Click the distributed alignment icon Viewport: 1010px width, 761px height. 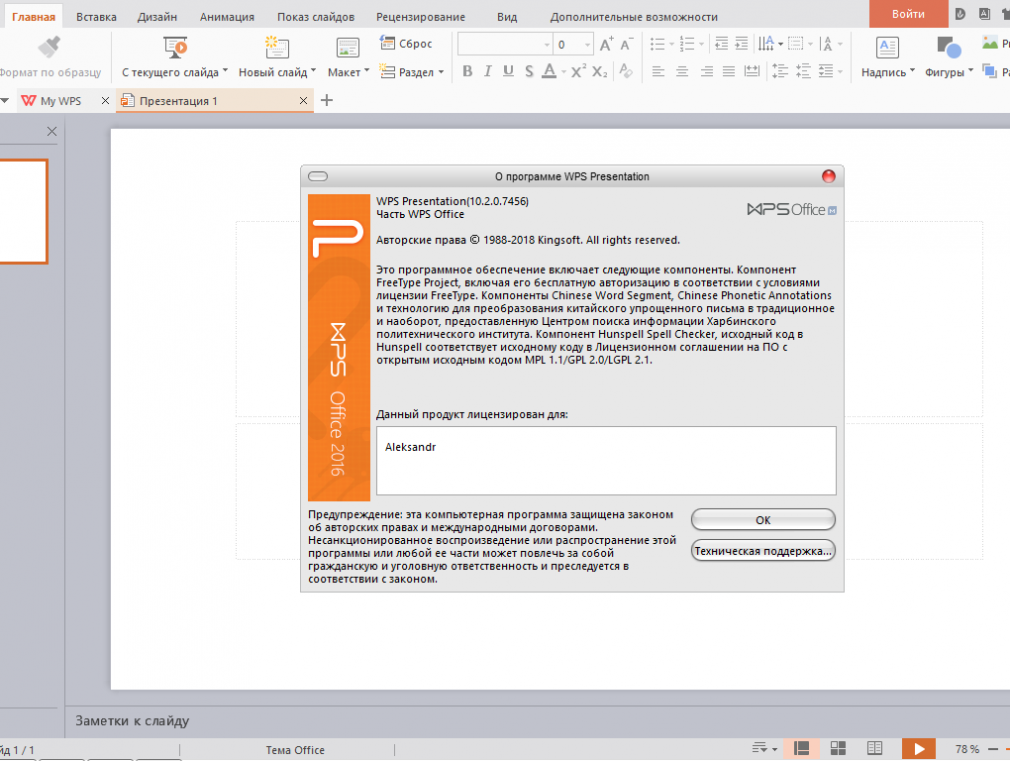tap(752, 71)
